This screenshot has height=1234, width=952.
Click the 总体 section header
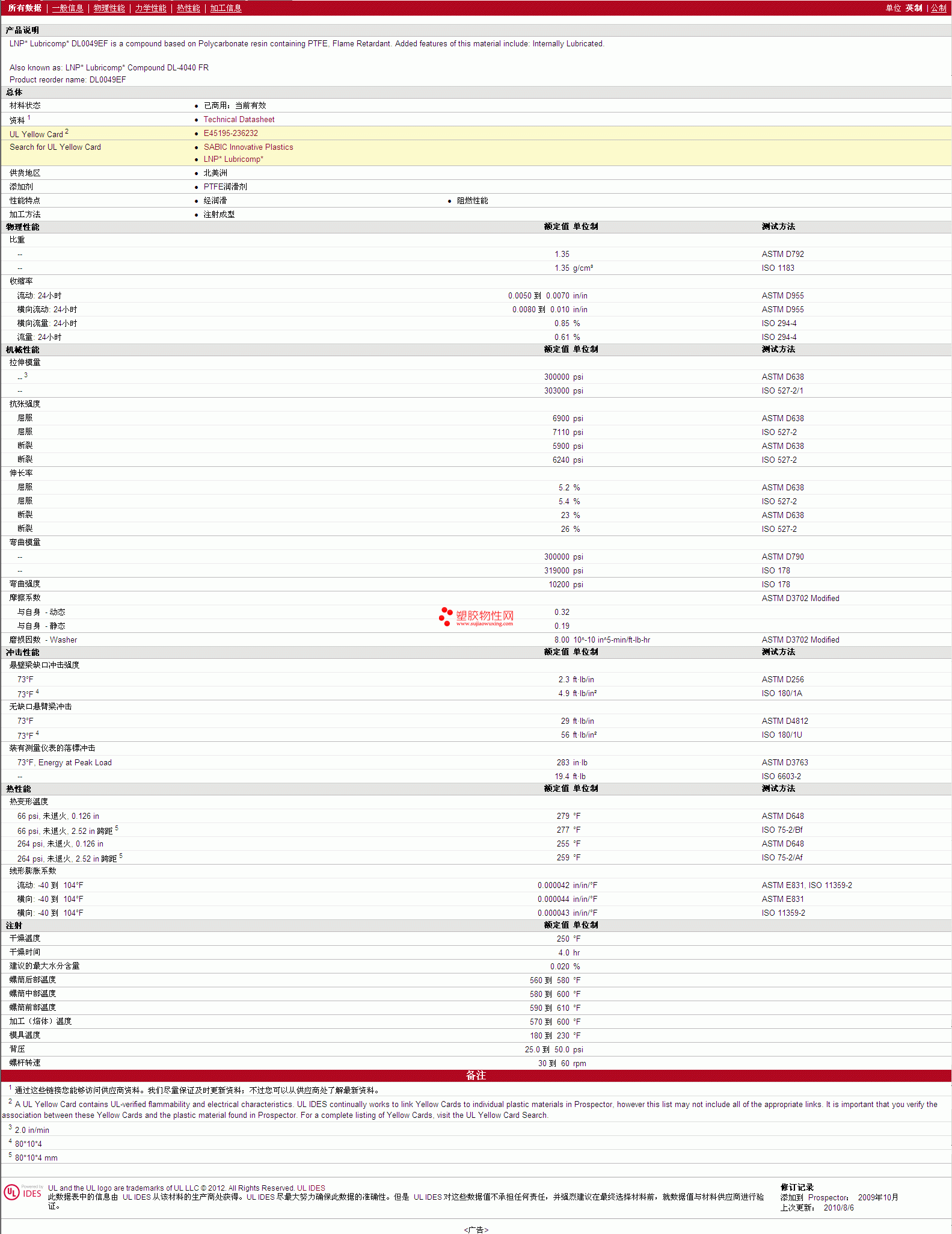(14, 92)
